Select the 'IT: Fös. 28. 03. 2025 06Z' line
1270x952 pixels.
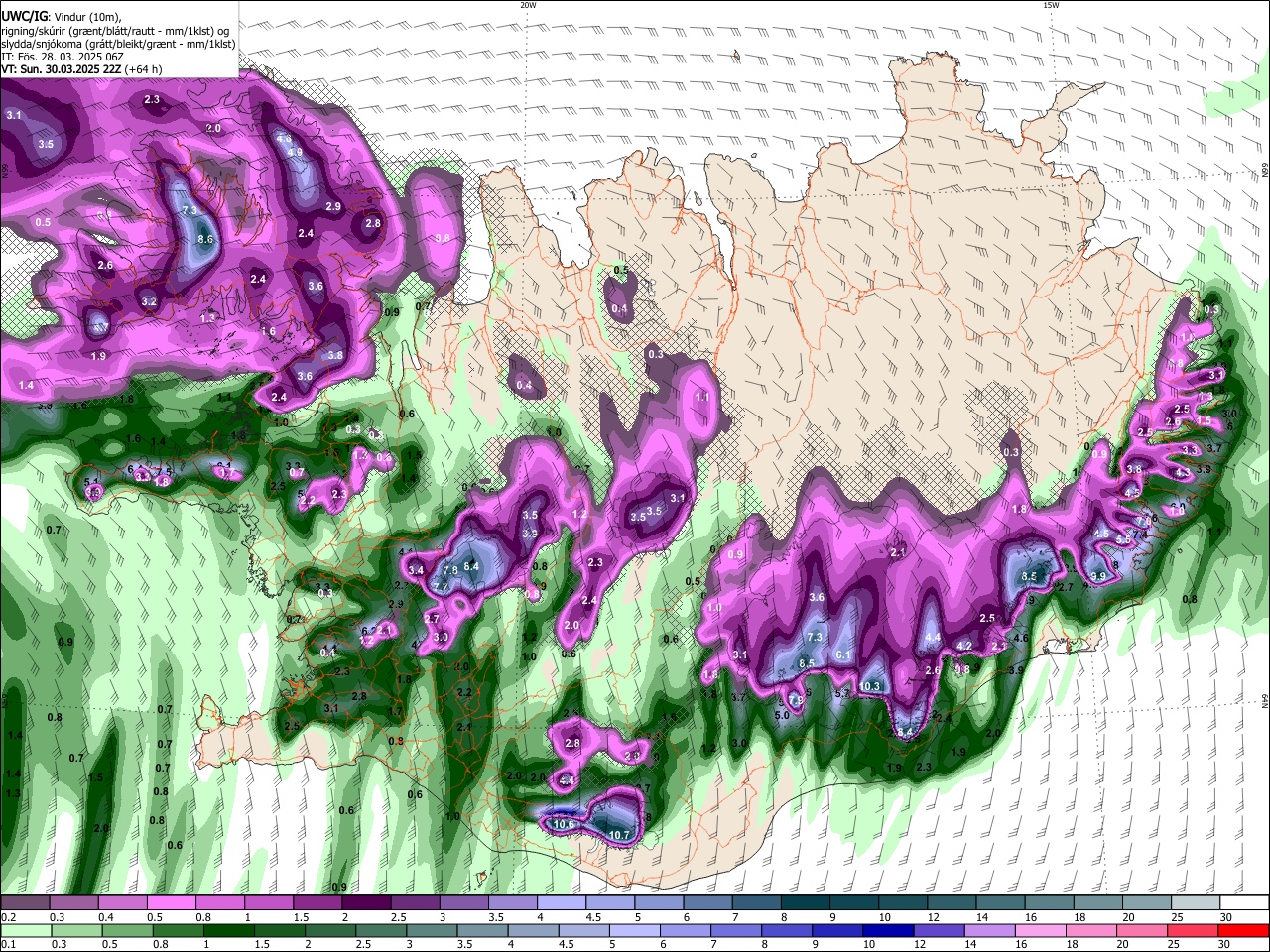pos(64,57)
